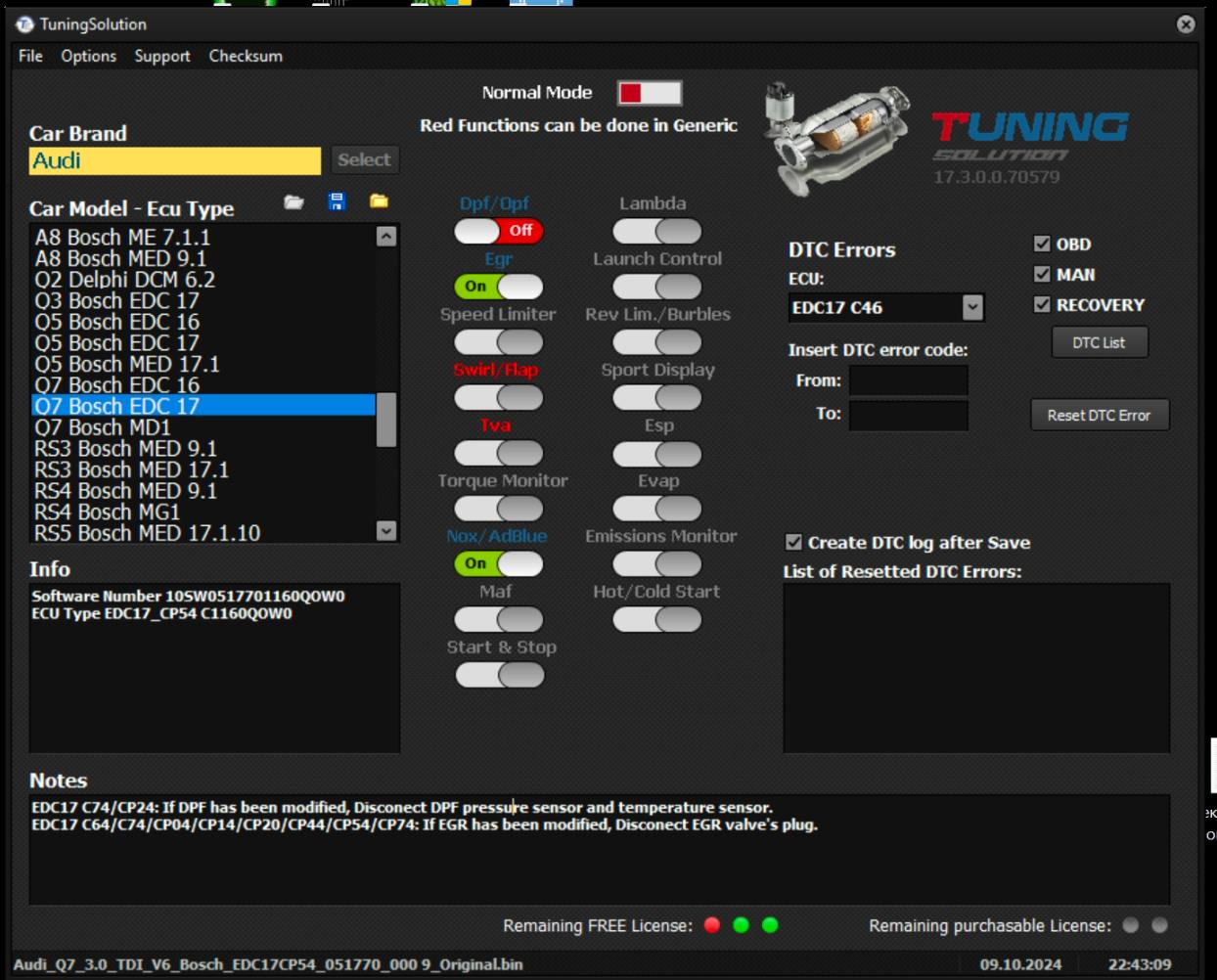The width and height of the screenshot is (1217, 980).
Task: Click the model list scroll down arrow
Action: 386,530
